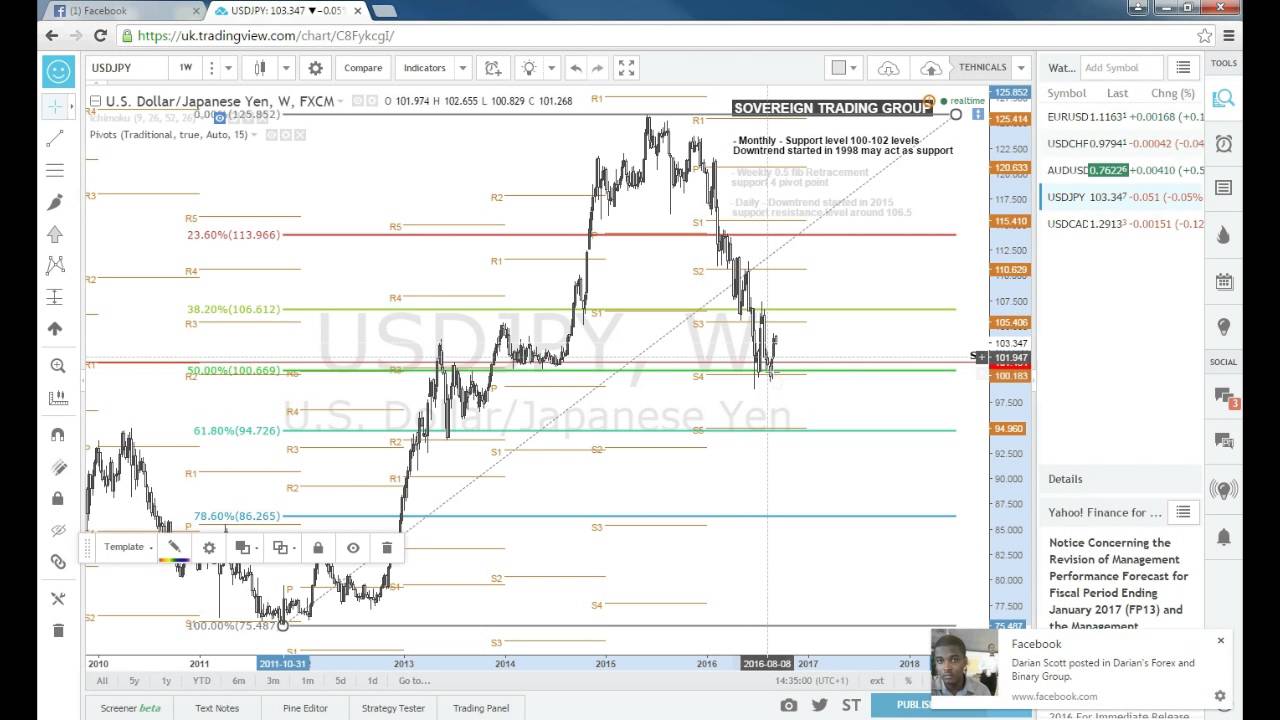The image size is (1280, 720).
Task: Open the Indicators button
Action: [x=424, y=68]
